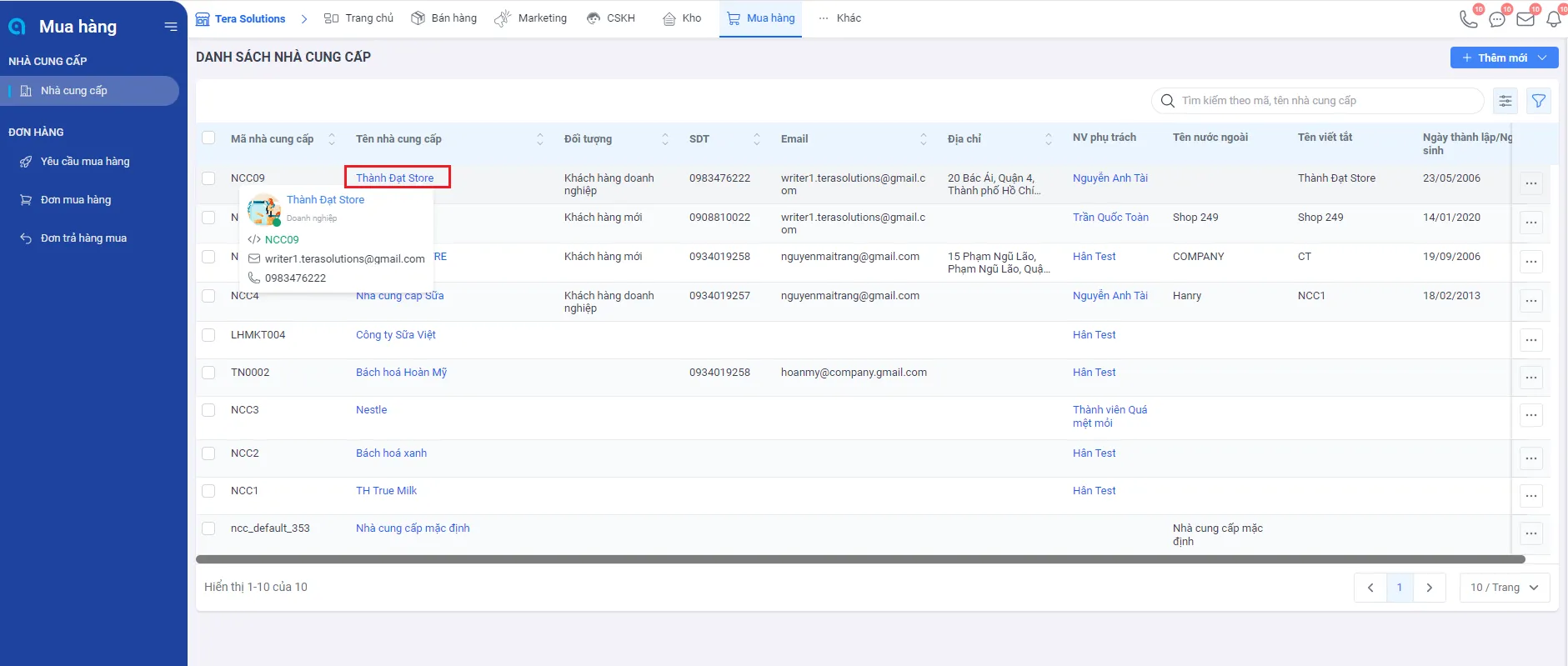Sort by Tên nhà cung cấp column
Viewport: 1568px width, 666px height.
(540, 139)
